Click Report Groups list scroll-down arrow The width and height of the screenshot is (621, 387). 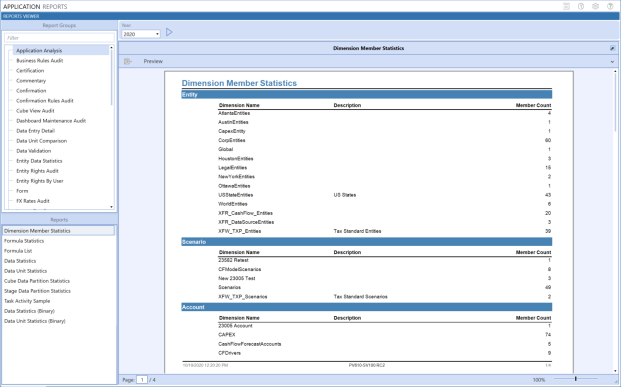[111, 207]
